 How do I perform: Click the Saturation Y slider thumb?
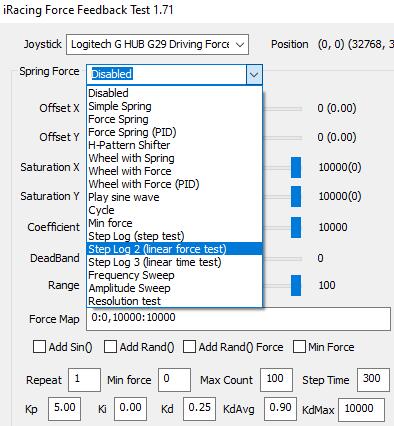pyautogui.click(x=296, y=197)
